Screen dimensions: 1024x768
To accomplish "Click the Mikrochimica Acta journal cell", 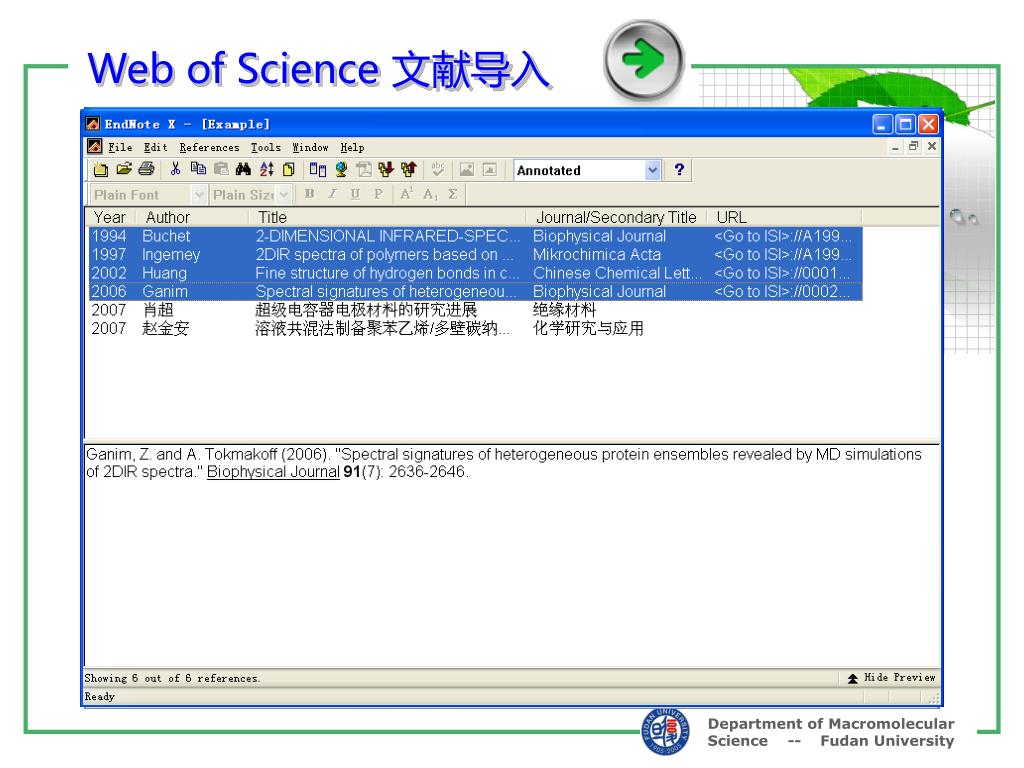I will coord(597,255).
